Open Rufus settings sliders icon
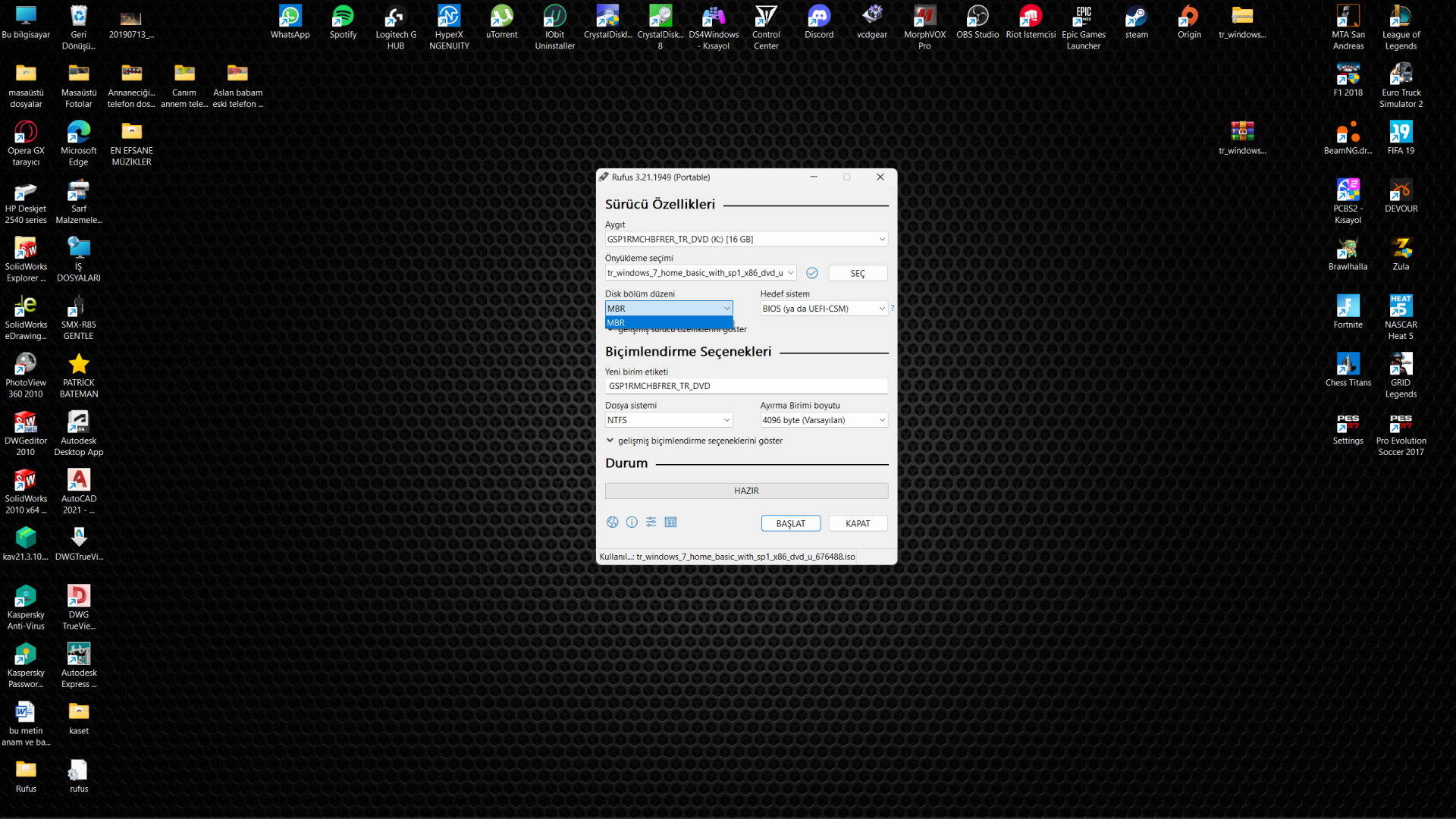Viewport: 1456px width, 819px height. pos(651,522)
